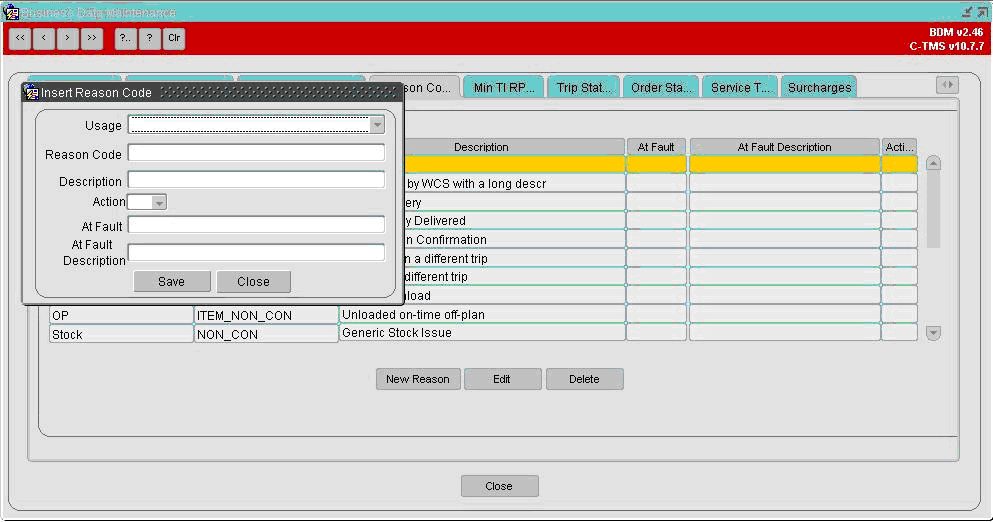The image size is (993, 522).
Task: Click the ?.. enter query toolbar button
Action: coord(125,38)
